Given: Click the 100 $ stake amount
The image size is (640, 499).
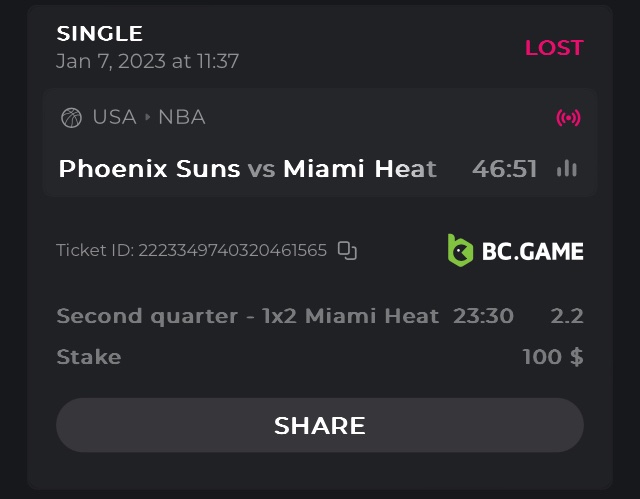Looking at the screenshot, I should click(553, 357).
